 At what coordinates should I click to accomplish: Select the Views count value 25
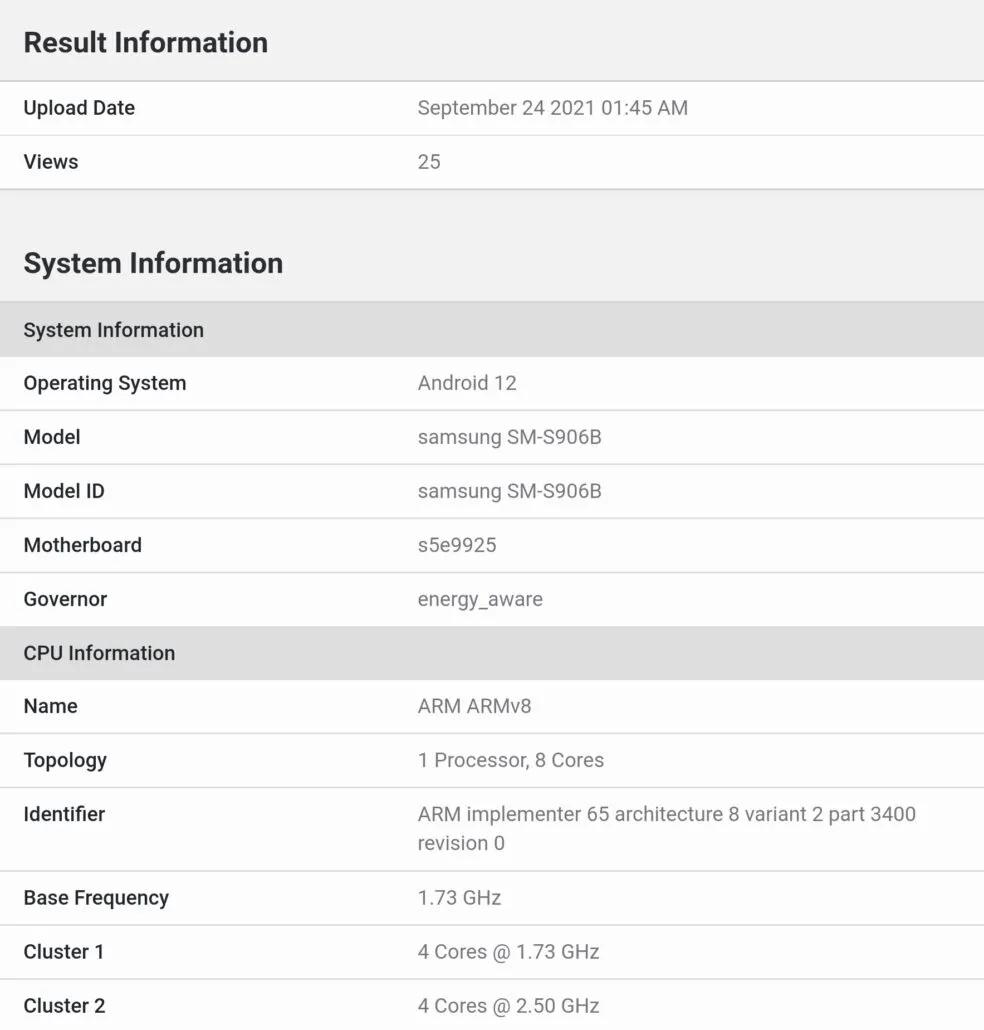point(429,162)
